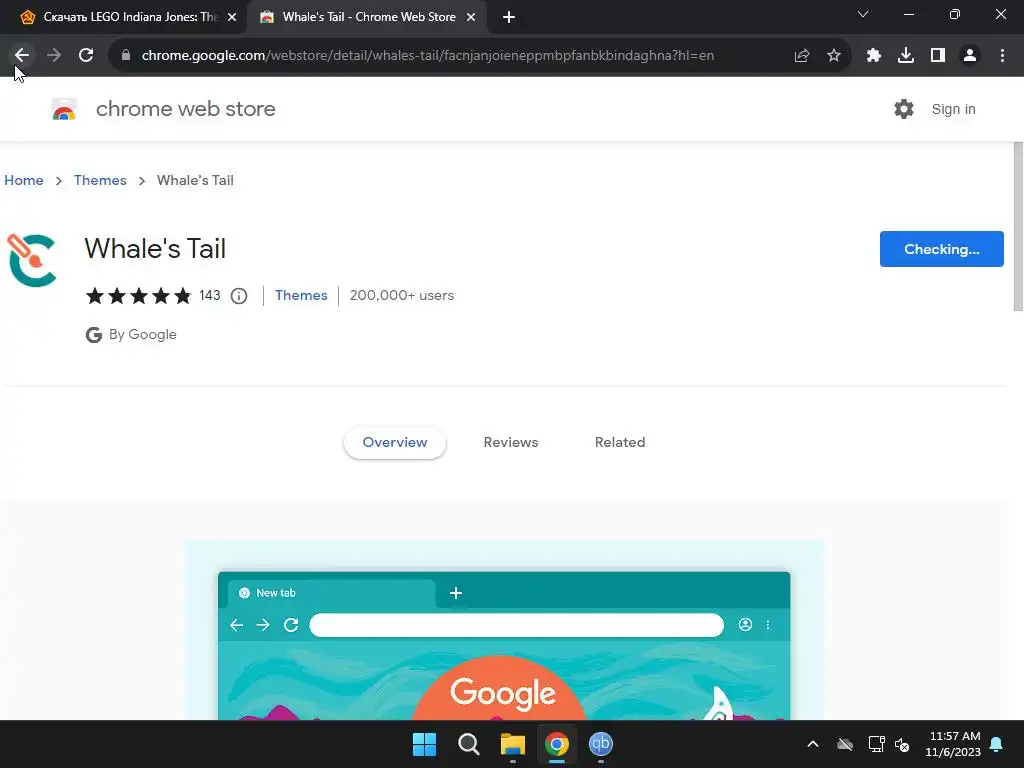
Task: Toggle the side panel icon
Action: [938, 56]
